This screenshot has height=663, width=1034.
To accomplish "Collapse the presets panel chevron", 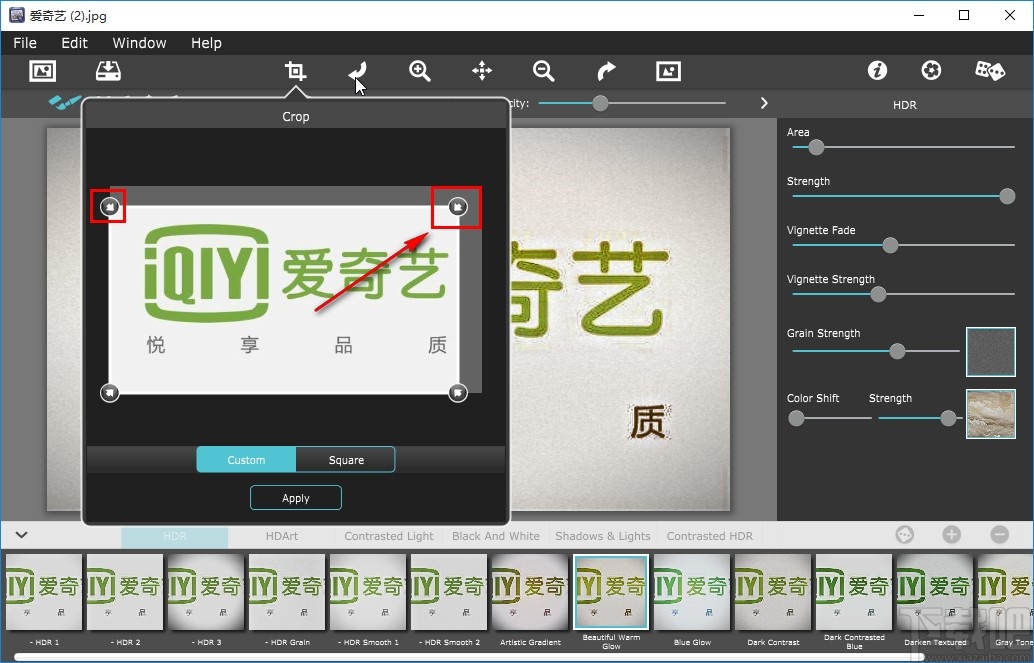I will point(22,535).
